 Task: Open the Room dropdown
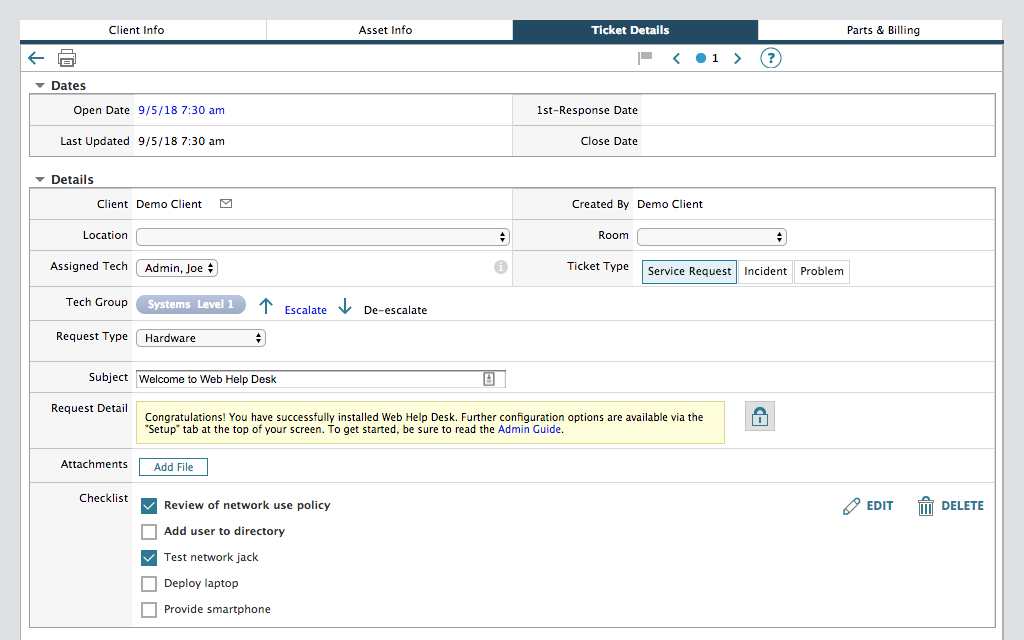point(711,236)
